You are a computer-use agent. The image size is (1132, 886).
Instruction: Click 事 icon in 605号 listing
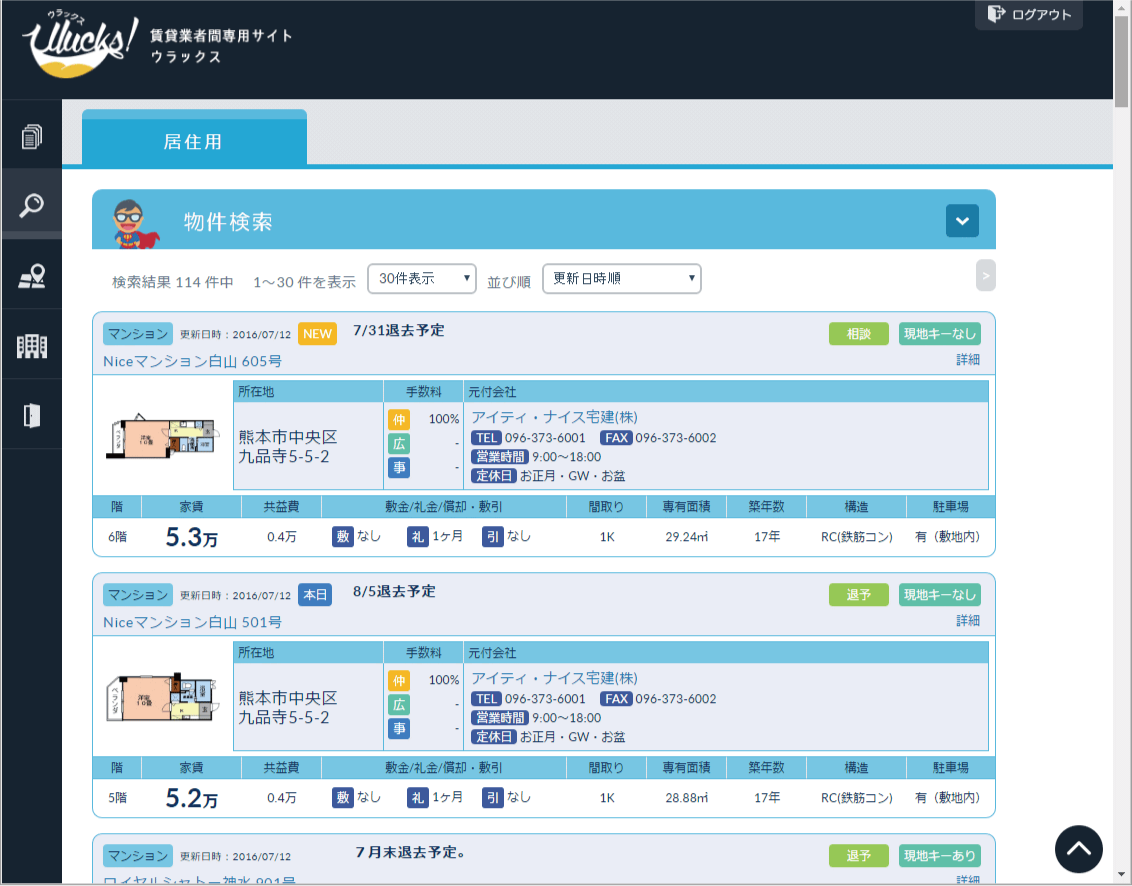click(x=399, y=467)
